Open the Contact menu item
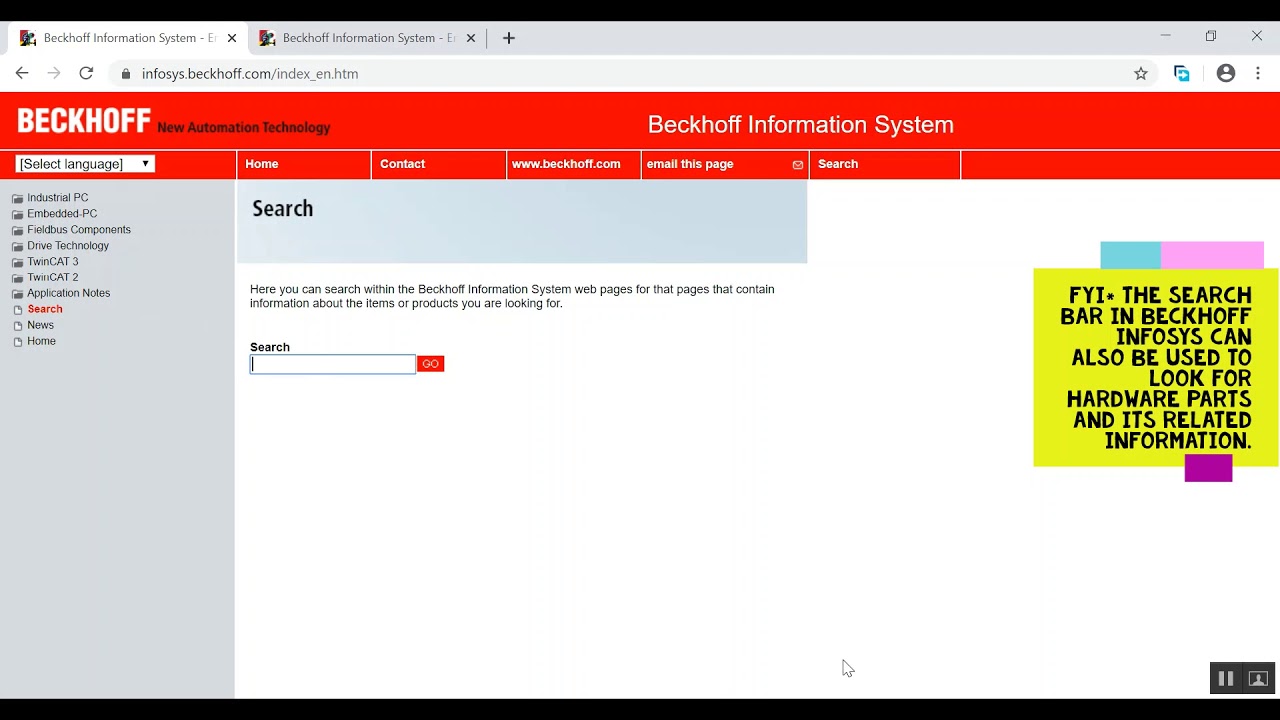Screen dimensions: 1280x720 tap(402, 164)
